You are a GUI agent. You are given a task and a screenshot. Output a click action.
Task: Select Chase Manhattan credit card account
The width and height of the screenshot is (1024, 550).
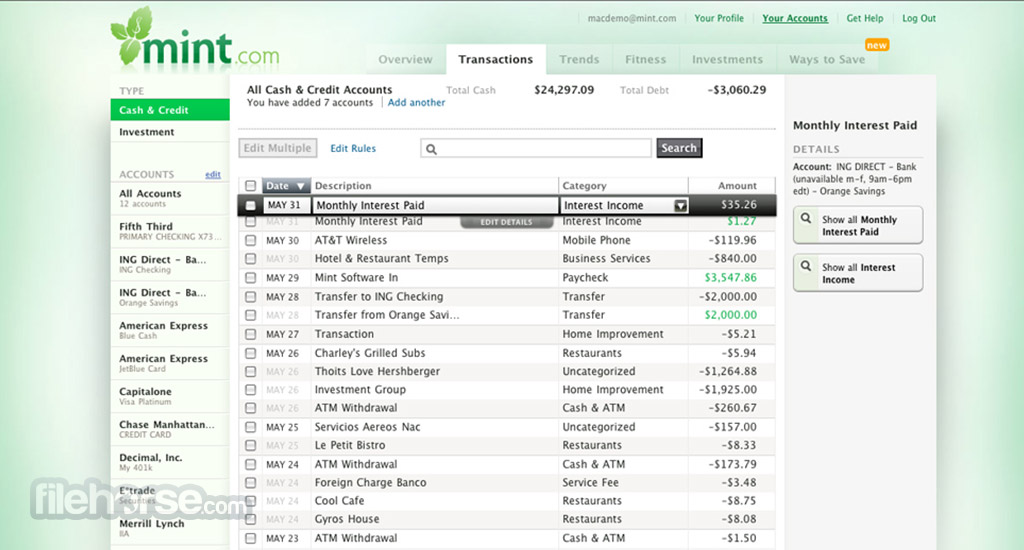[x=170, y=429]
